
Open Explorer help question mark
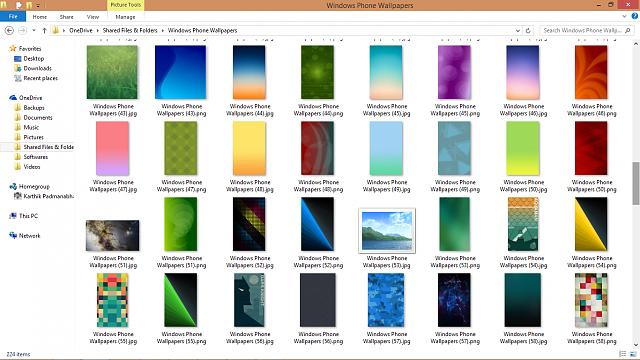click(x=635, y=16)
